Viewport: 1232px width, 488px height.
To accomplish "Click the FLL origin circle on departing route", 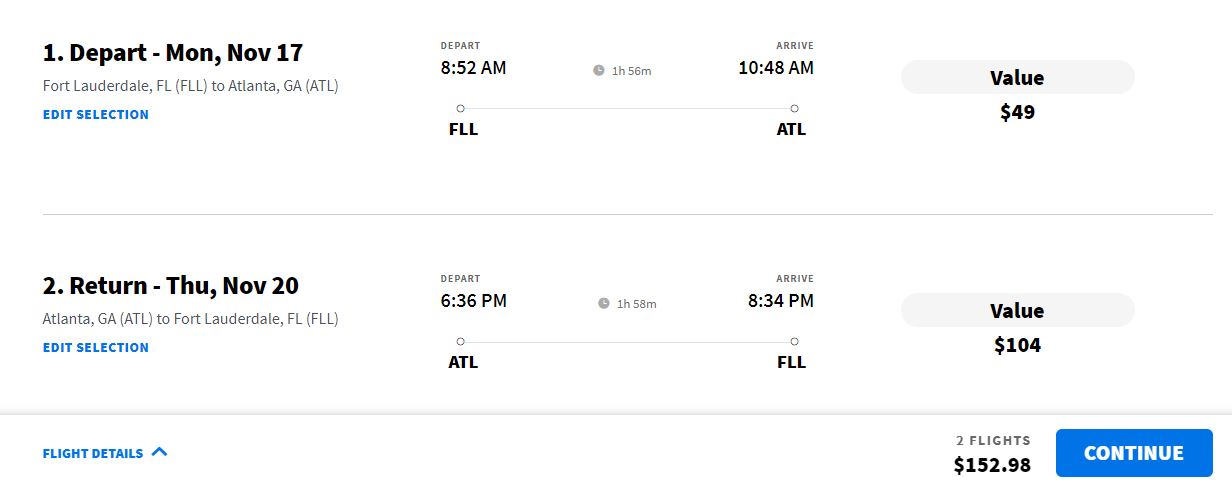I will pyautogui.click(x=460, y=108).
